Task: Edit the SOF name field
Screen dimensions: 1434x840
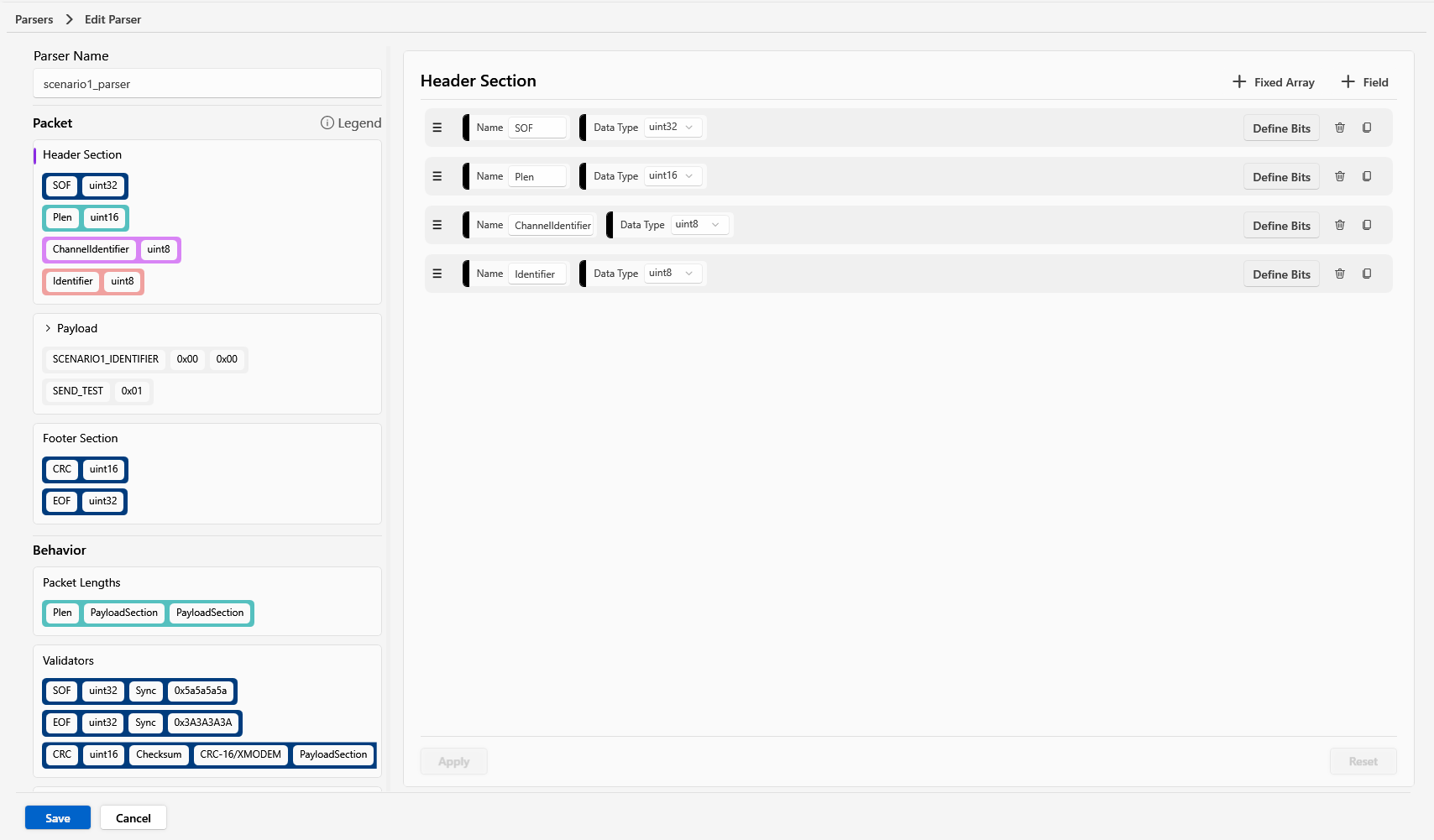Action: pyautogui.click(x=537, y=128)
